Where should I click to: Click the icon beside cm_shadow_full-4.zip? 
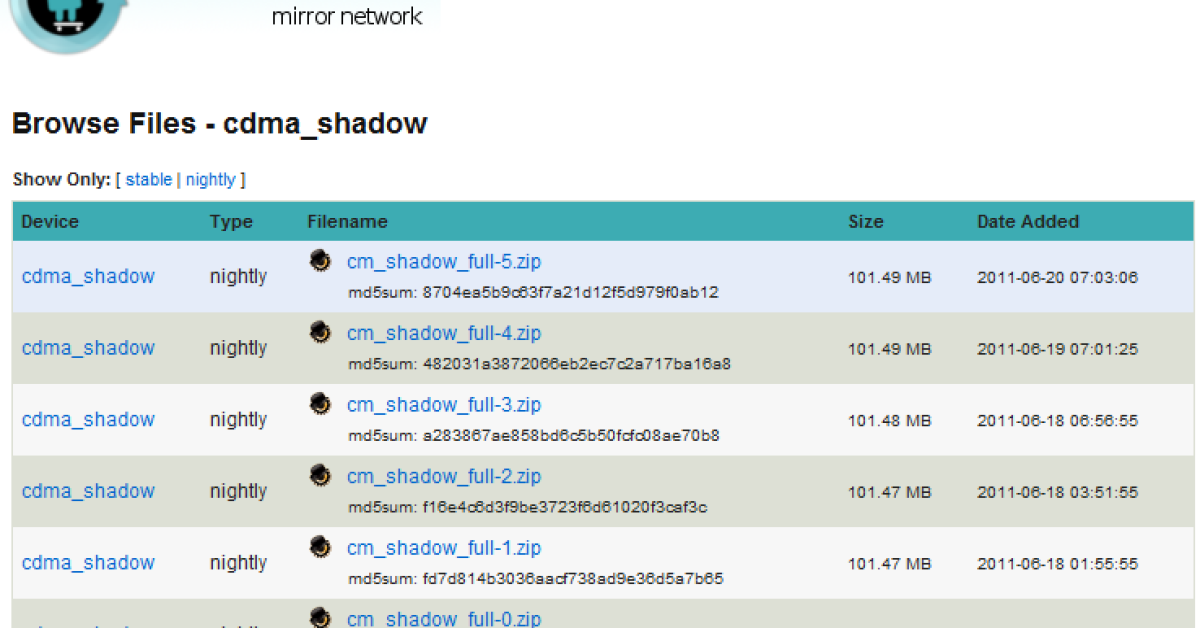tap(320, 332)
